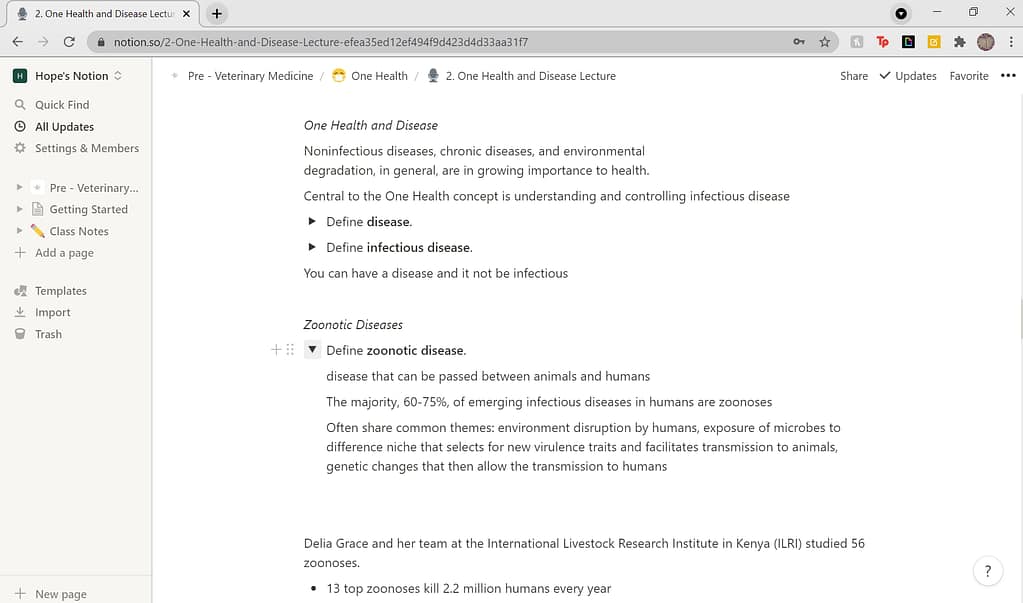Expand the 'Define disease.' toggle
Screen dimensions: 1023x603
click(x=312, y=222)
